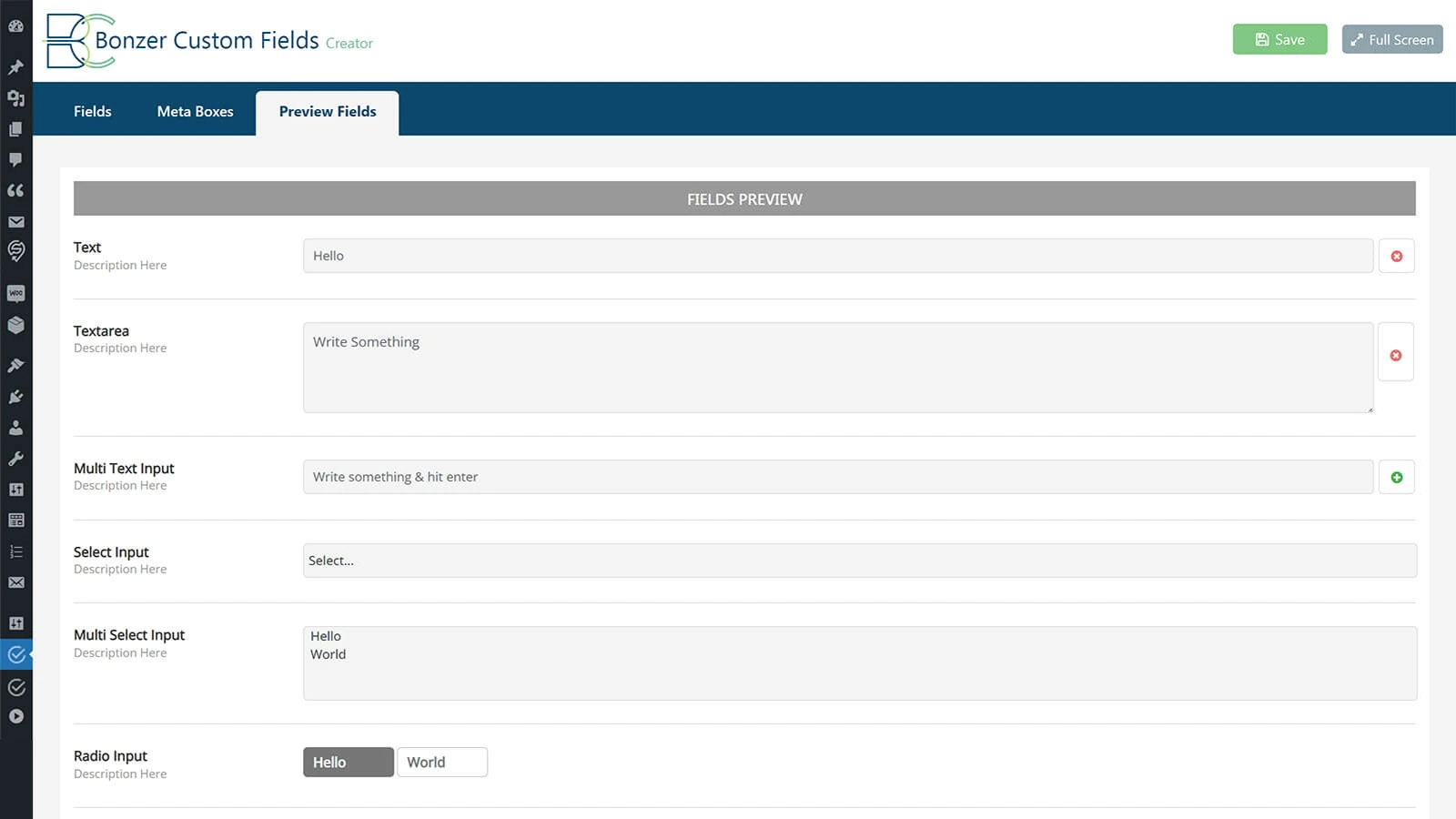Click the Comments speech bubble icon
This screenshot has height=819, width=1456.
(x=15, y=159)
